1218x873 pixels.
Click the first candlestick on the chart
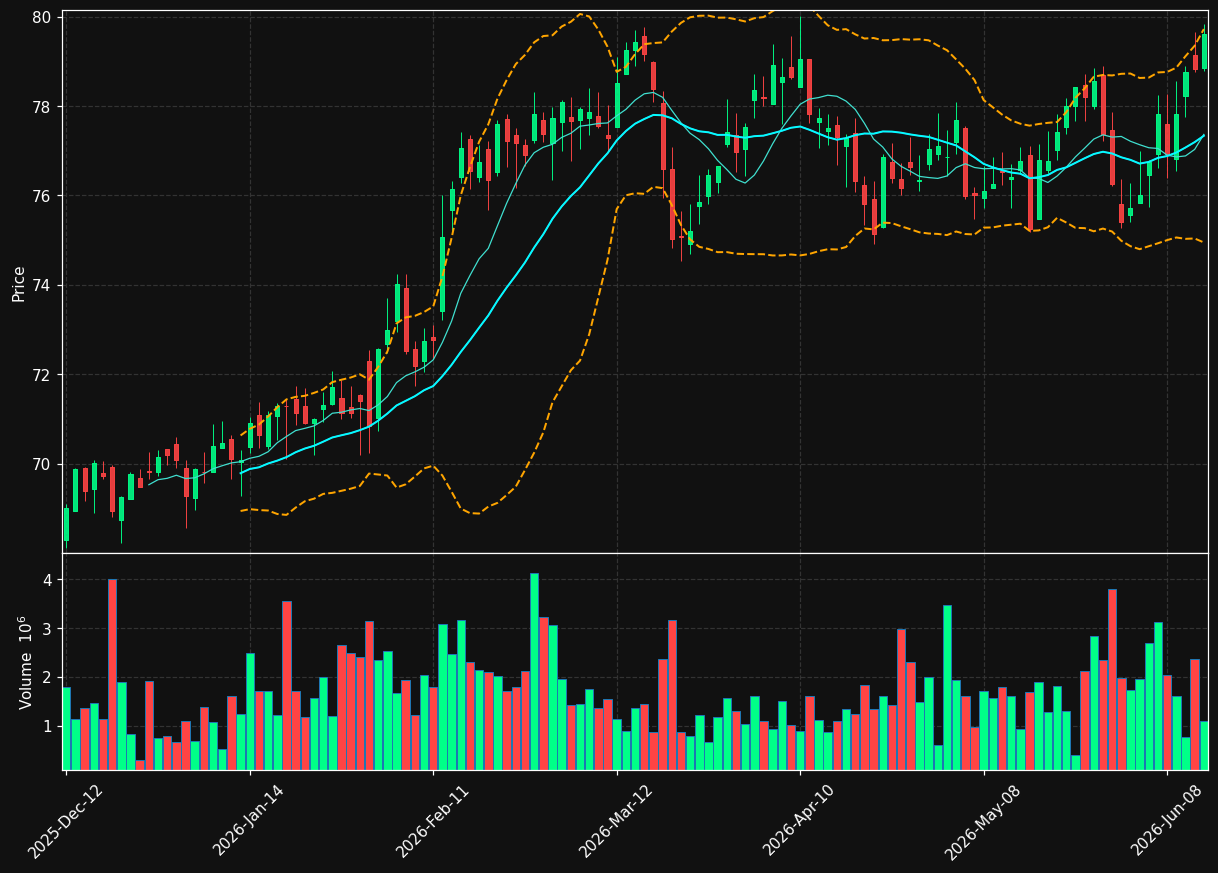[66, 524]
